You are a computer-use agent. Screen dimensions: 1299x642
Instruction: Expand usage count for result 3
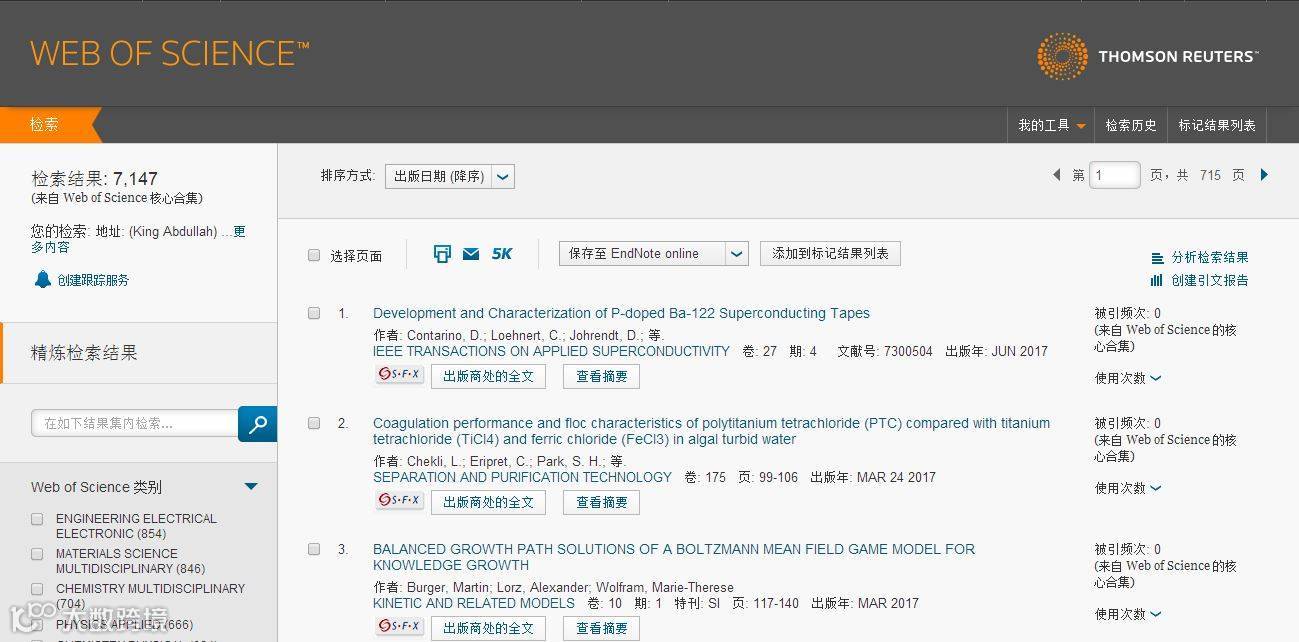point(1128,614)
